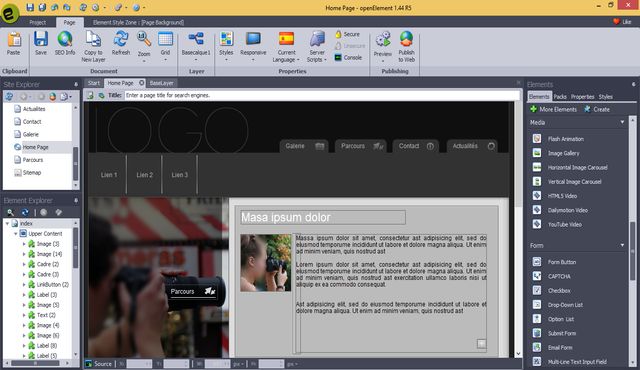The image size is (640, 370).
Task: Switch to the BaseLayer document tab
Action: tap(162, 83)
